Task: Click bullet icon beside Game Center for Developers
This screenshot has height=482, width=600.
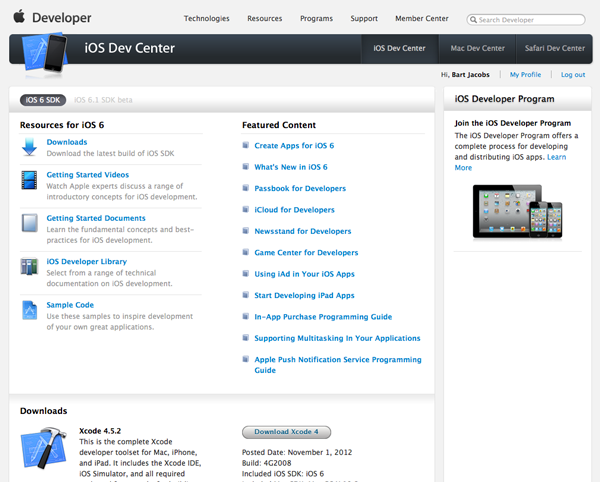Action: pos(246,252)
